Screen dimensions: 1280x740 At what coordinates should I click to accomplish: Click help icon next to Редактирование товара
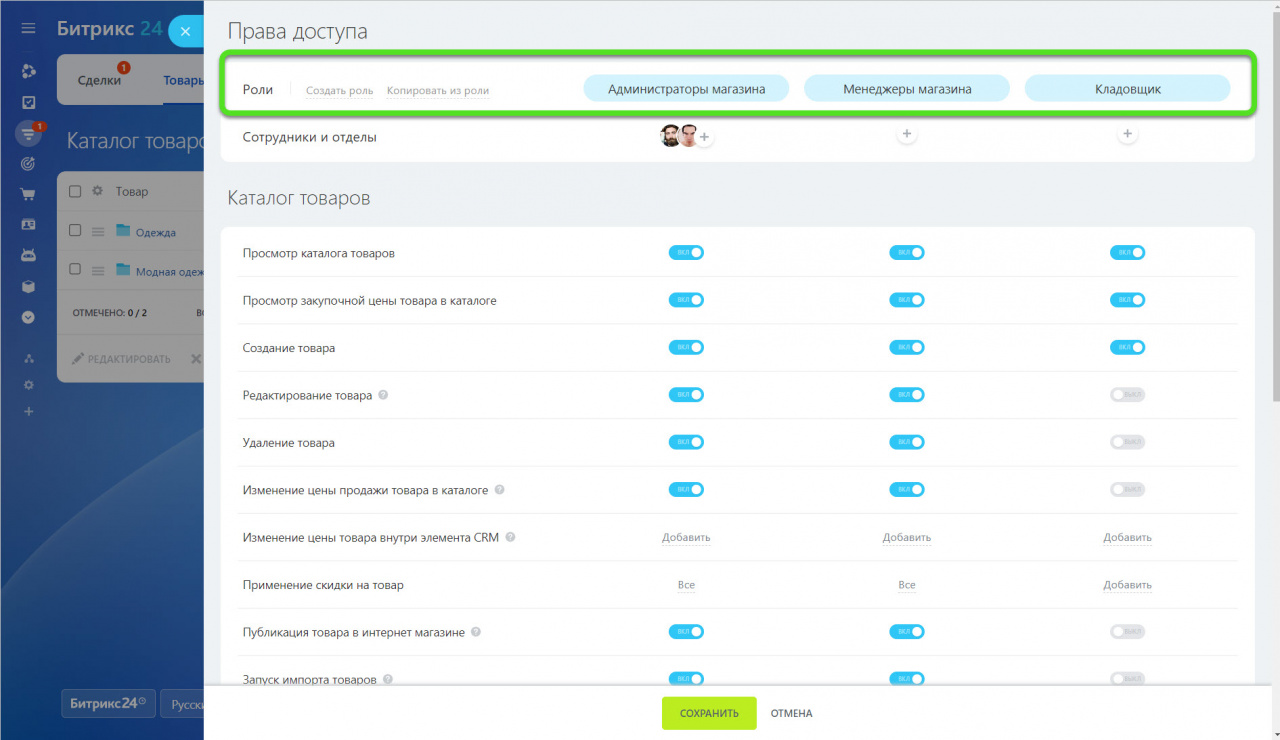click(x=384, y=395)
